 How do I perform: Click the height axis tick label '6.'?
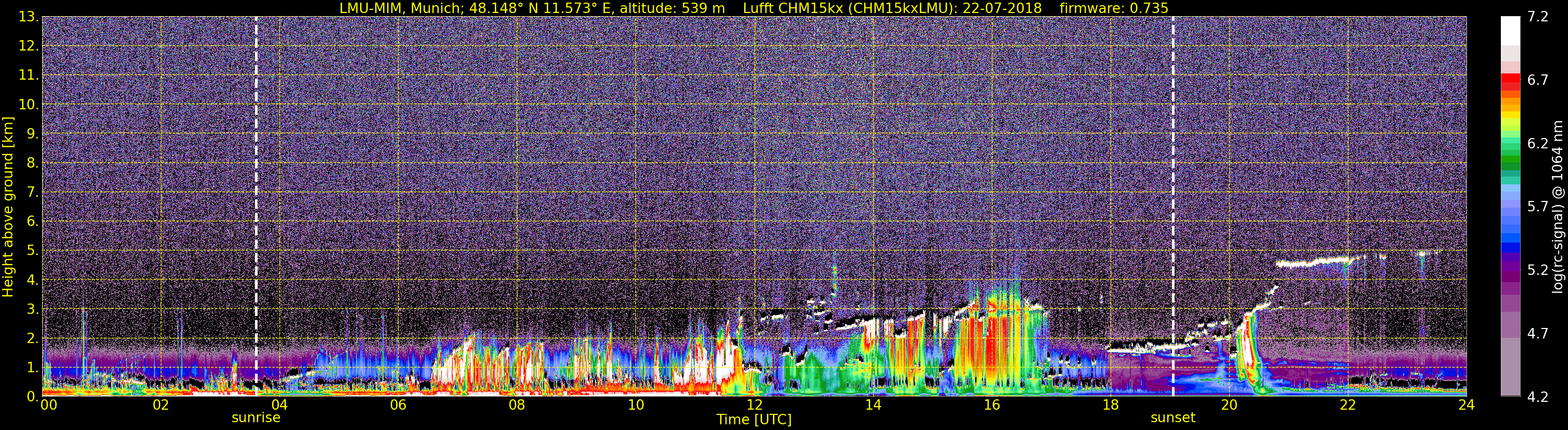coord(32,222)
